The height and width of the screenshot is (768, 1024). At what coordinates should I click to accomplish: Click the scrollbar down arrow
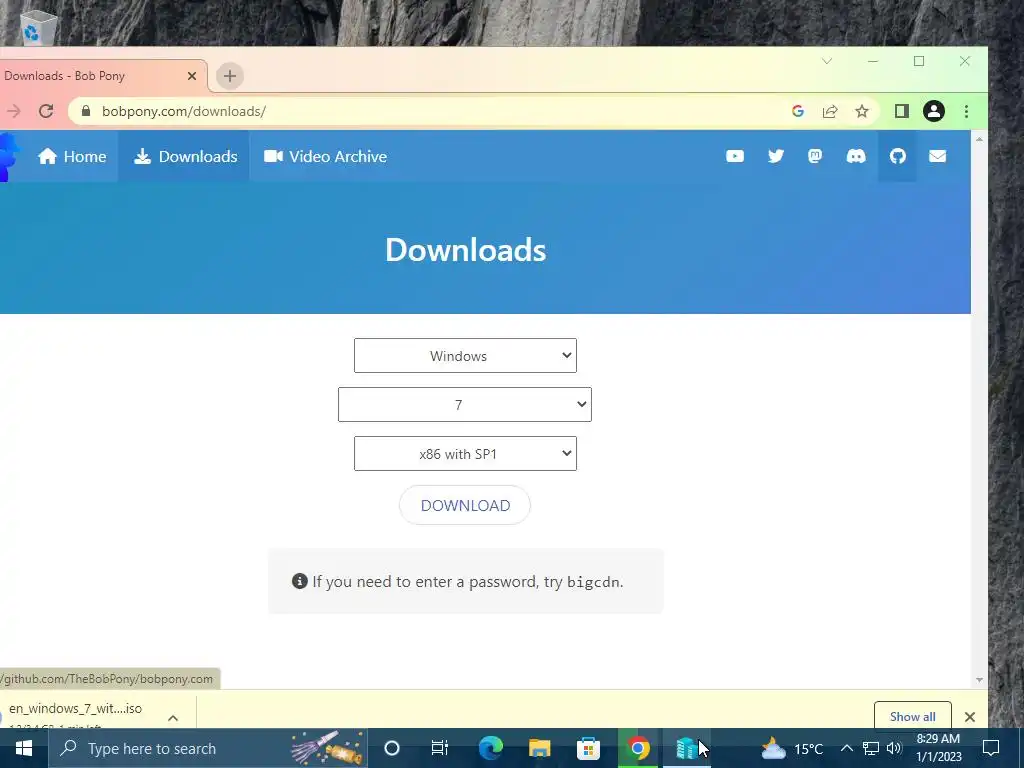coord(979,680)
